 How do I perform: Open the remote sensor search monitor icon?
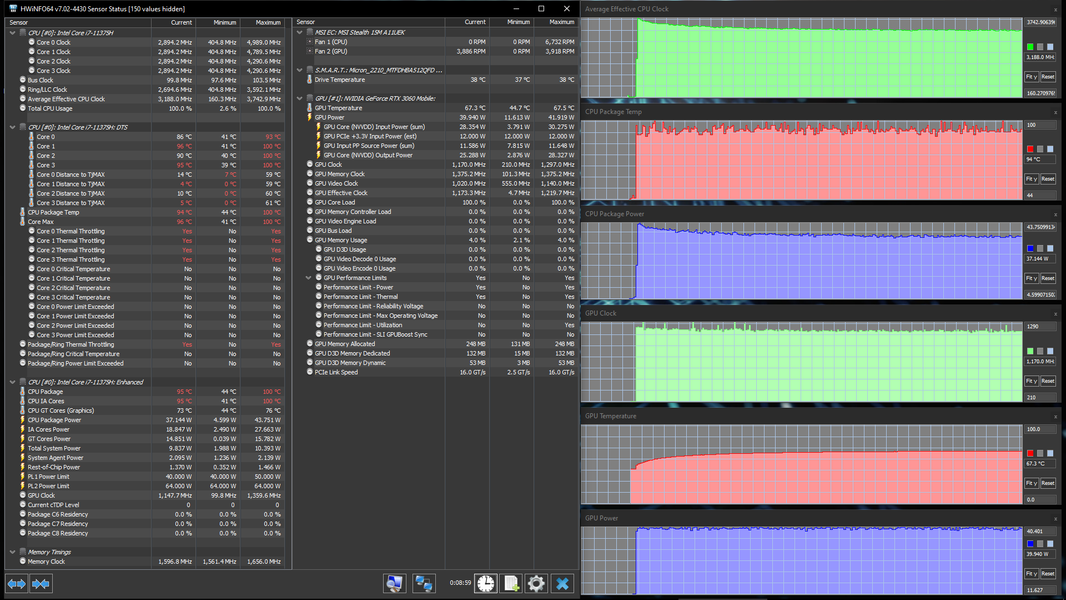394,583
